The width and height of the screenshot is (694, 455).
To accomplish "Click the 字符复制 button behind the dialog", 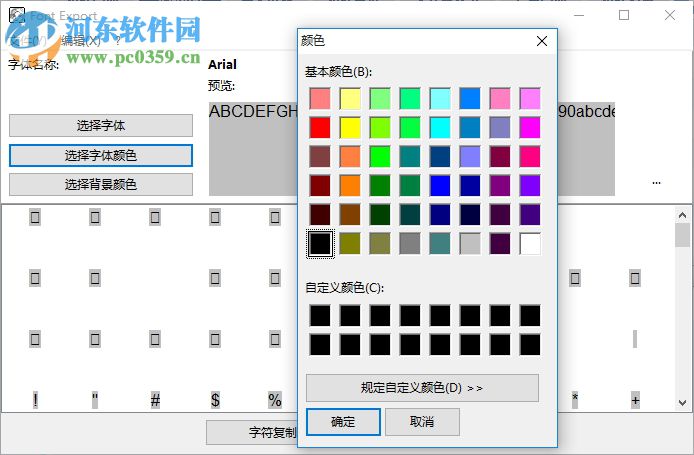I will point(252,432).
